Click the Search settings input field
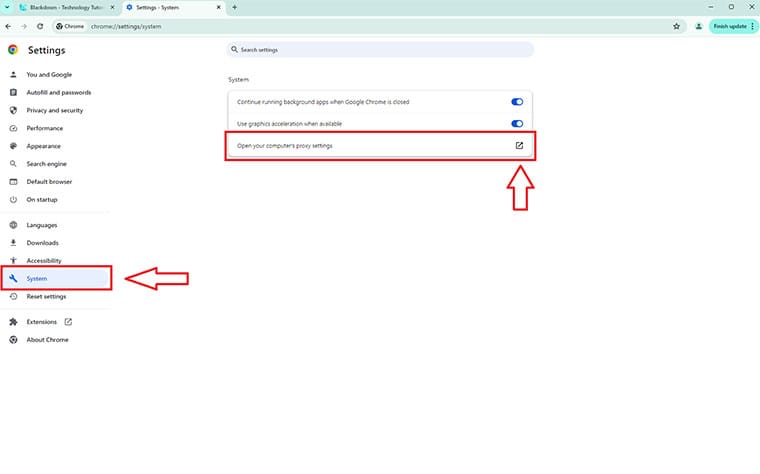Viewport: 760px width, 474px height. [x=380, y=49]
